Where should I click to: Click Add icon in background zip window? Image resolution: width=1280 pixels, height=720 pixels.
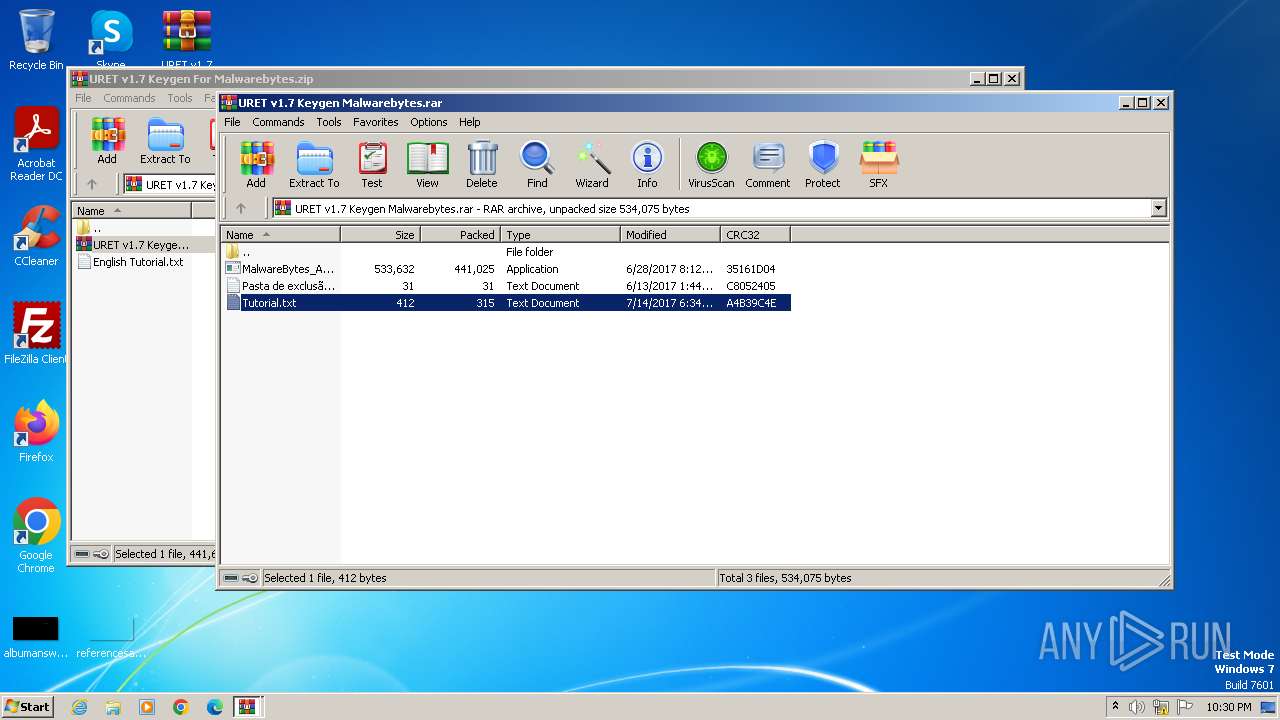(107, 141)
